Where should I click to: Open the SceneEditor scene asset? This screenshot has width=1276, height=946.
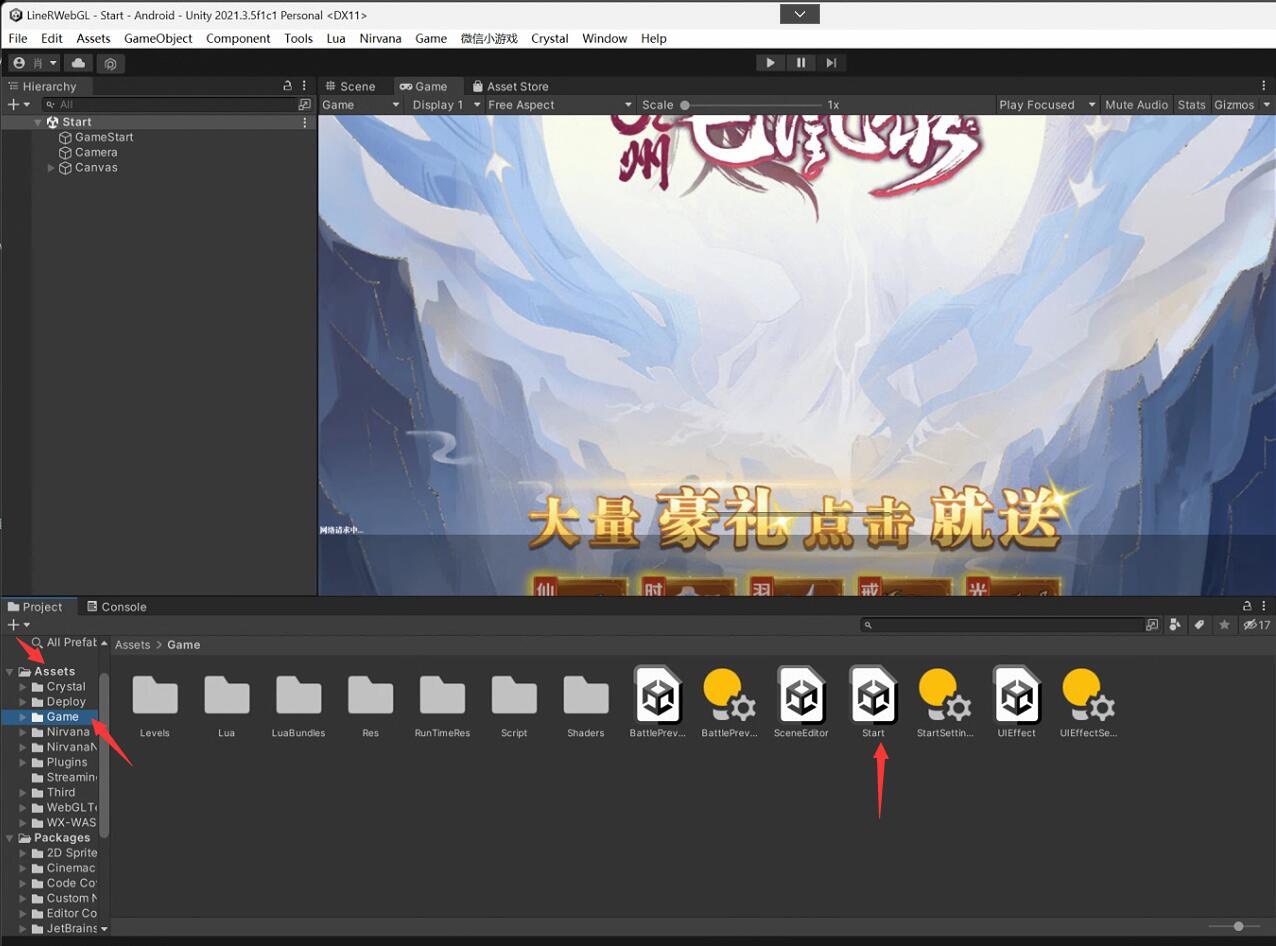tap(801, 696)
